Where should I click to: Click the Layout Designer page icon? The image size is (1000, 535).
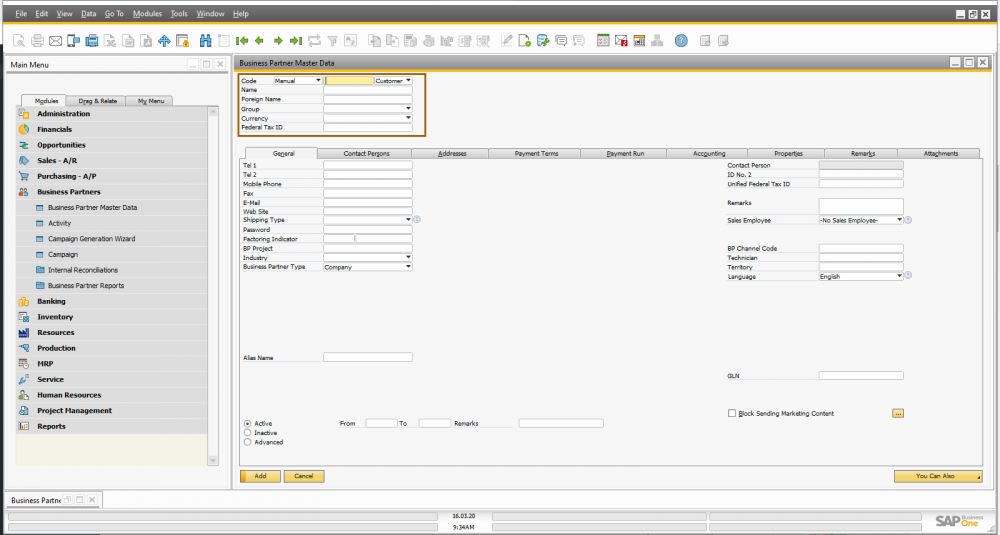524,41
